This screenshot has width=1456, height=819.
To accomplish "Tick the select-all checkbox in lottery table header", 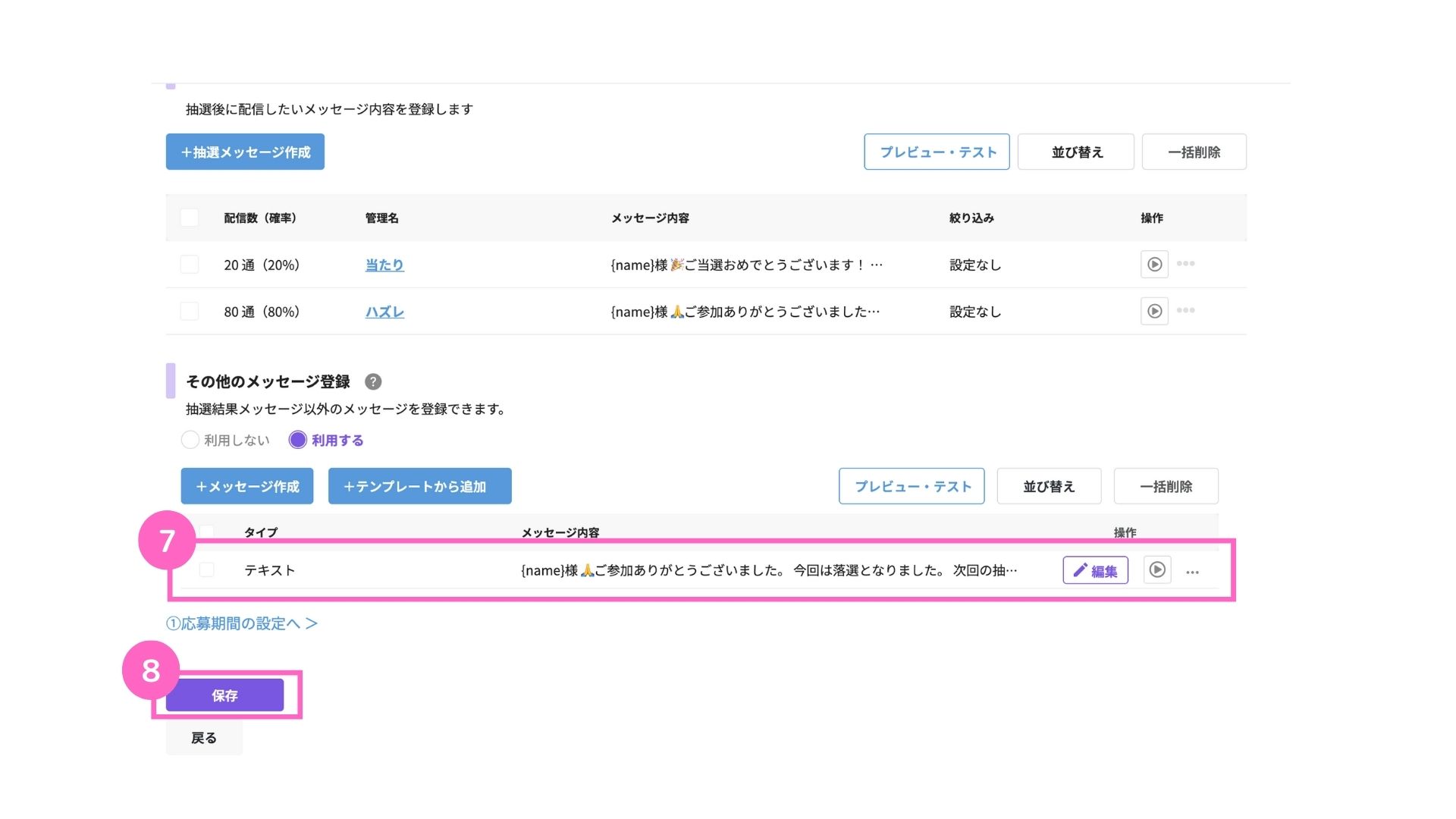I will [x=190, y=218].
